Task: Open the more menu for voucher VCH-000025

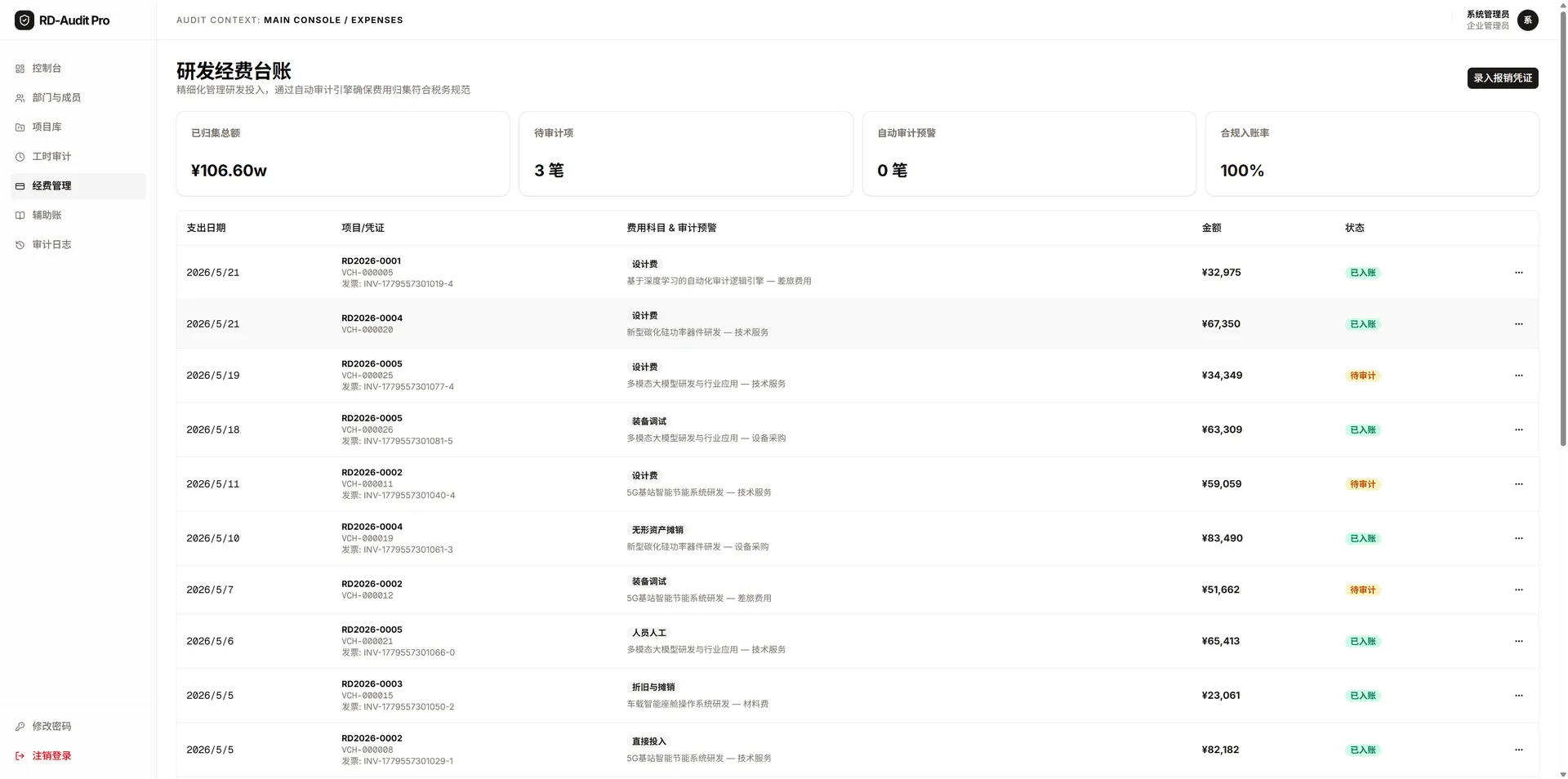Action: pyautogui.click(x=1518, y=376)
